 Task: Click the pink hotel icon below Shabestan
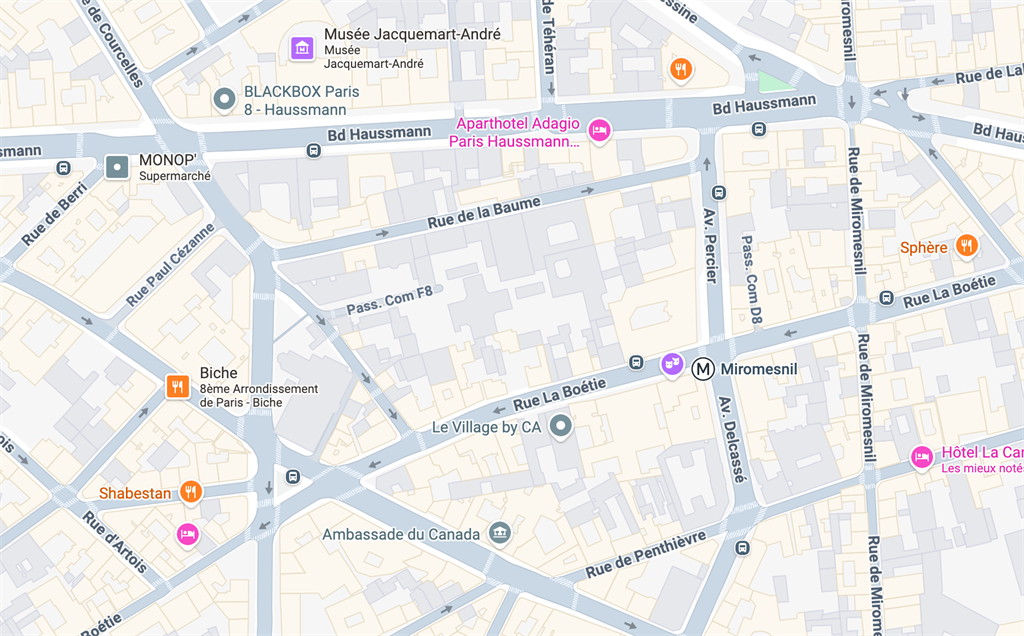pos(187,535)
